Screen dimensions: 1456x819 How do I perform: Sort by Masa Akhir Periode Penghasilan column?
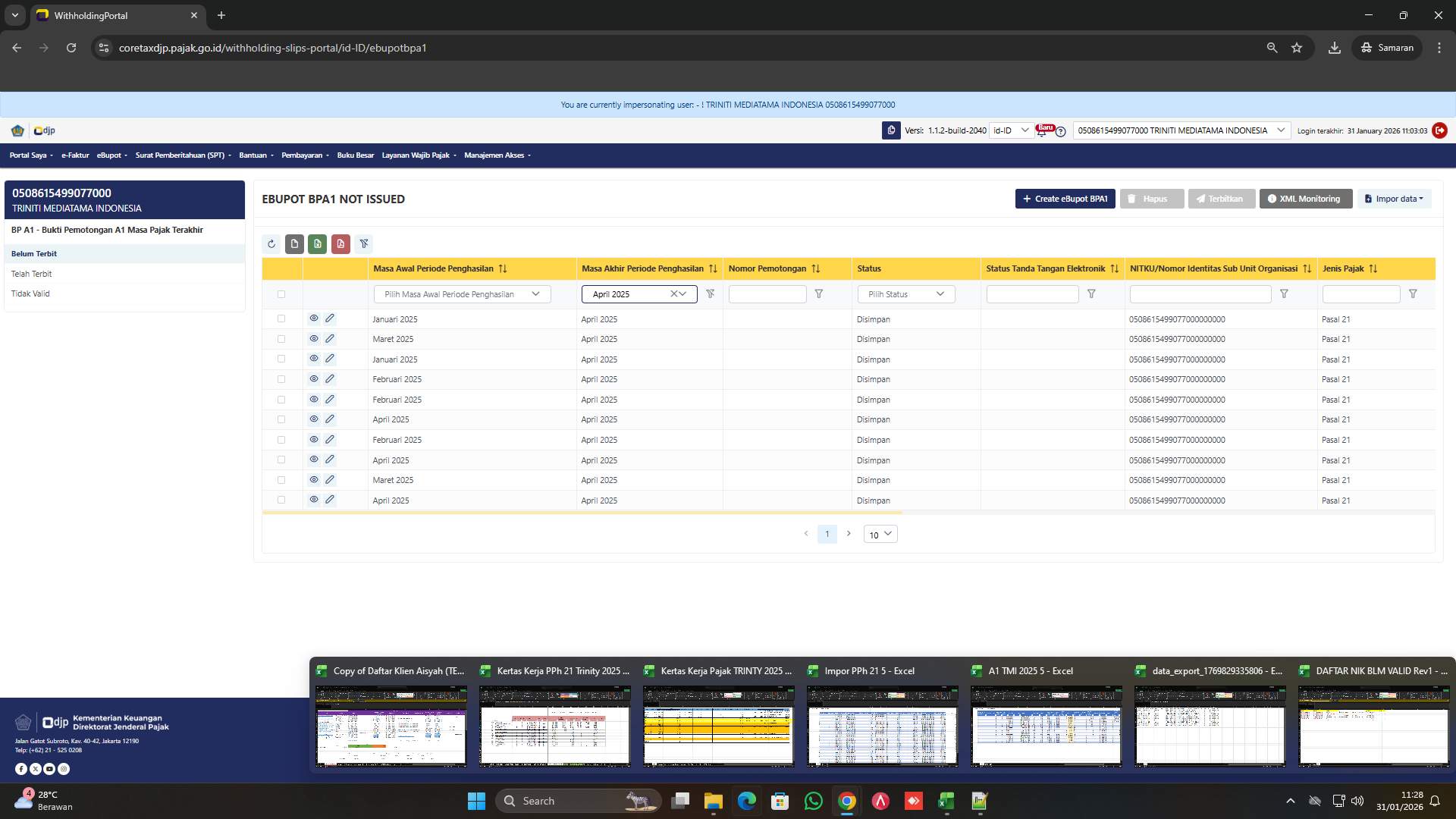pos(713,268)
